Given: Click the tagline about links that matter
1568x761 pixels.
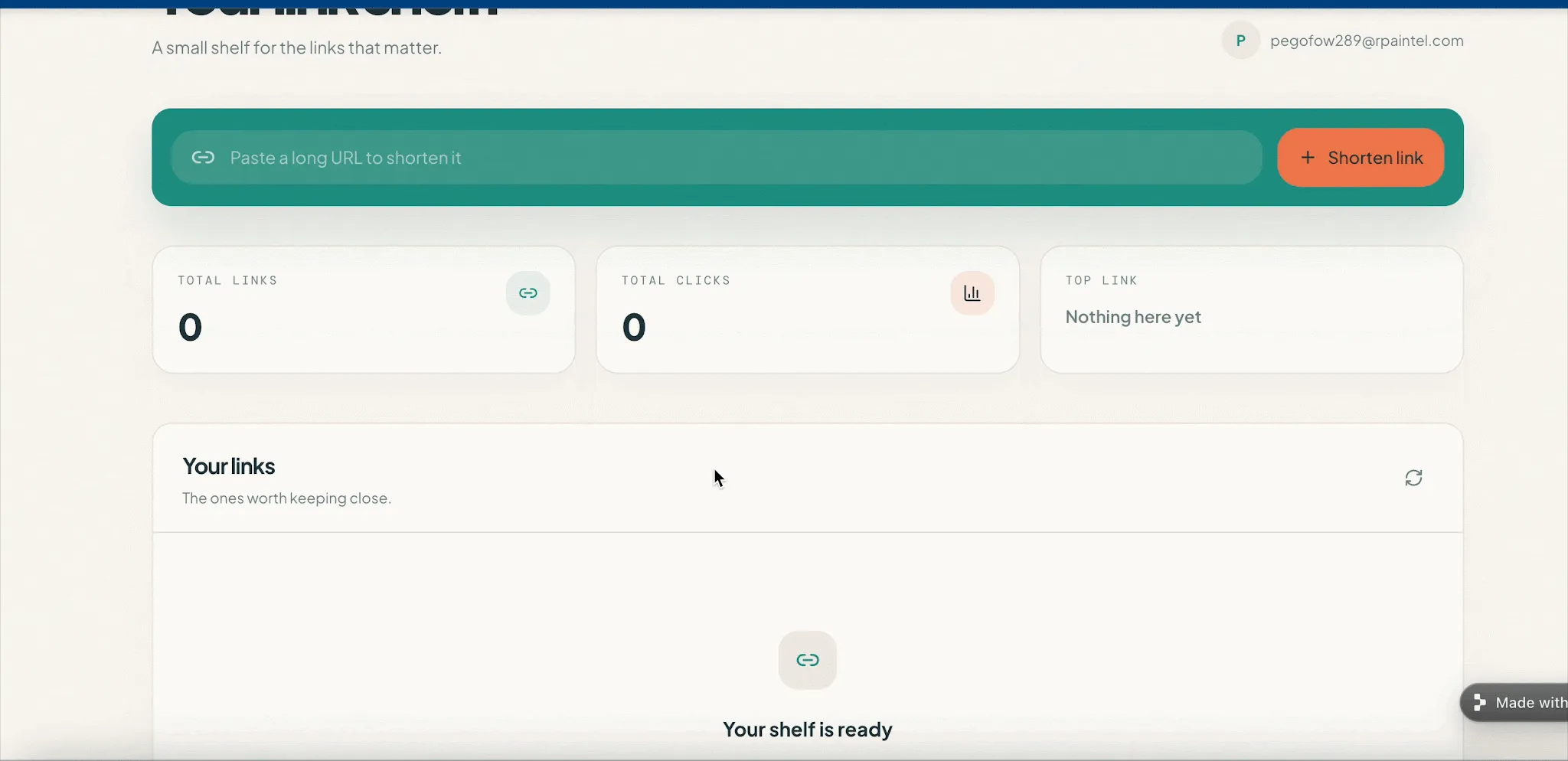Looking at the screenshot, I should (297, 47).
